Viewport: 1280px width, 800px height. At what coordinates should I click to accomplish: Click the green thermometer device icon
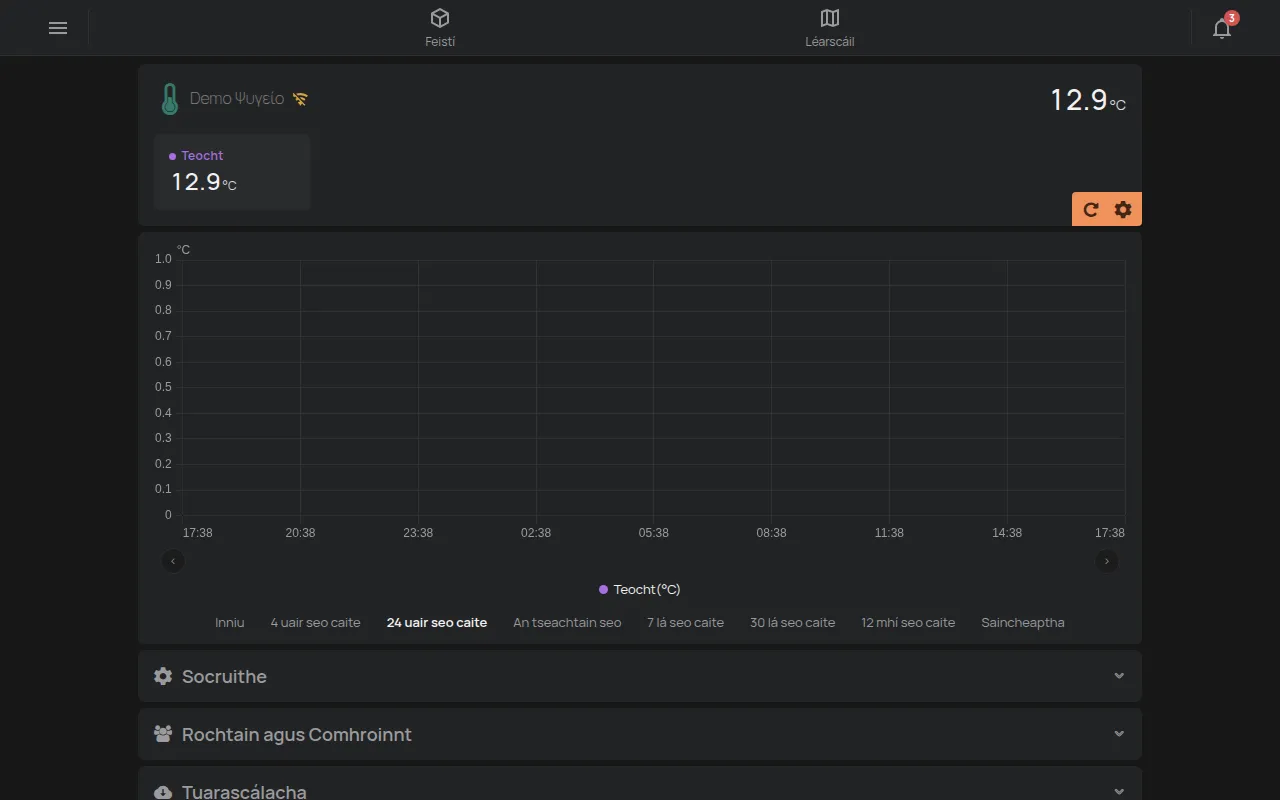pyautogui.click(x=170, y=99)
